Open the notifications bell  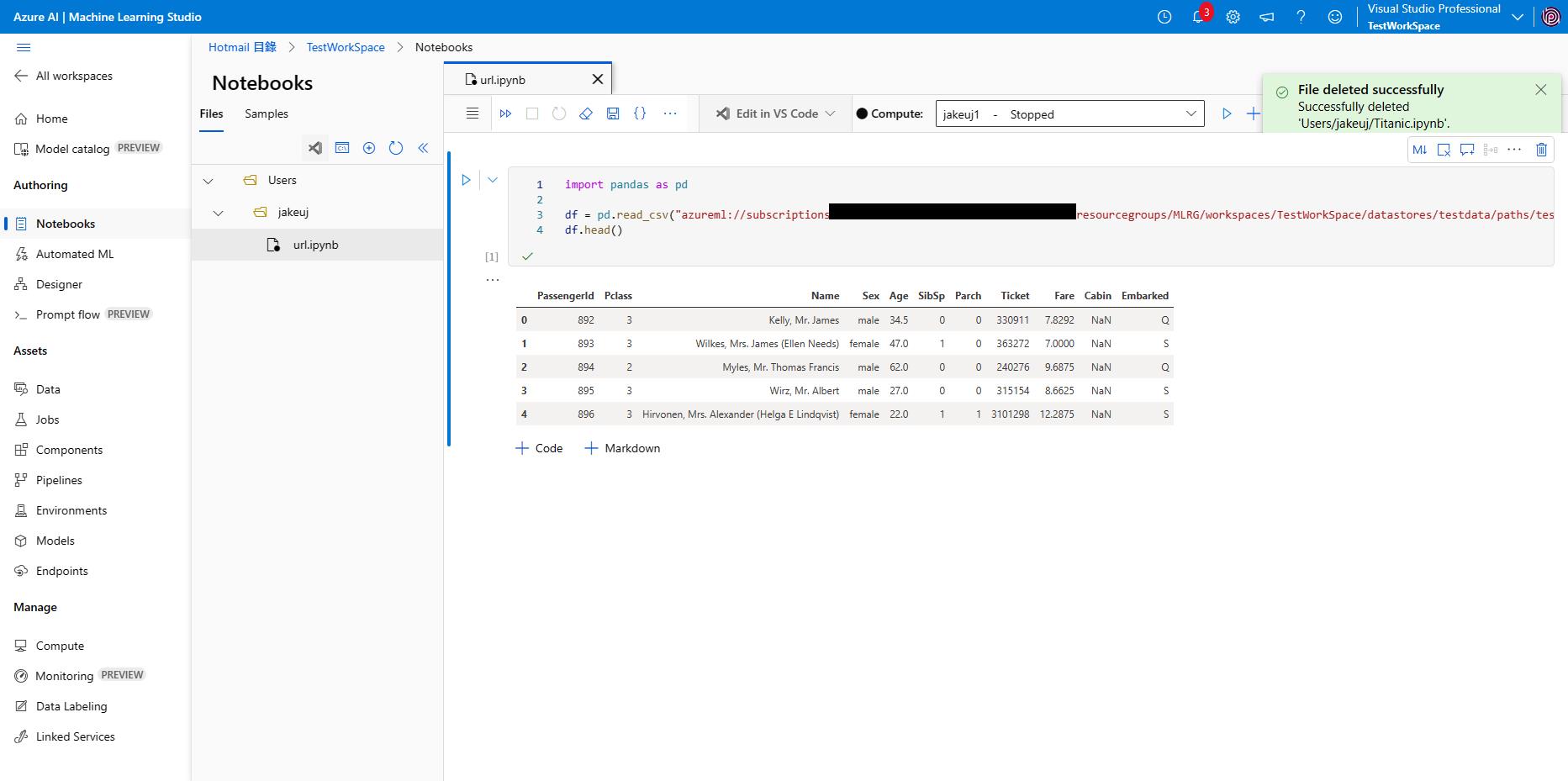point(1198,17)
